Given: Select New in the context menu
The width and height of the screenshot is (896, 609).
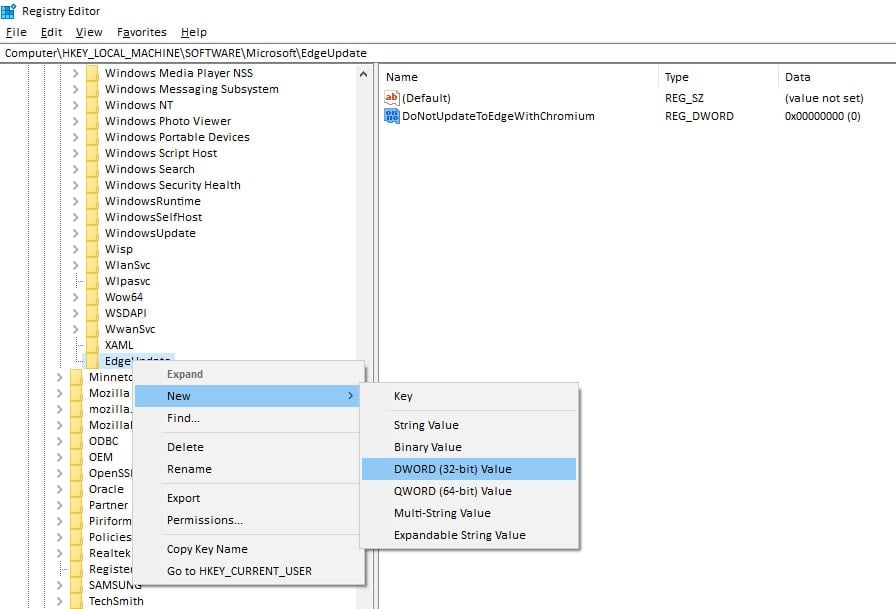Looking at the screenshot, I should click(248, 396).
